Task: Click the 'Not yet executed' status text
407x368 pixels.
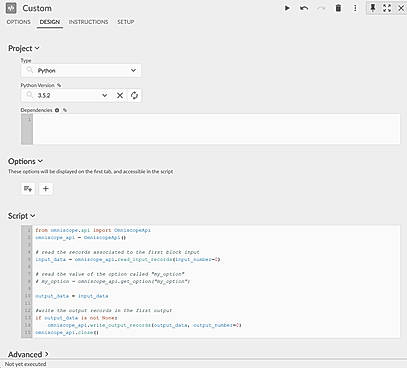Action: pos(25,364)
